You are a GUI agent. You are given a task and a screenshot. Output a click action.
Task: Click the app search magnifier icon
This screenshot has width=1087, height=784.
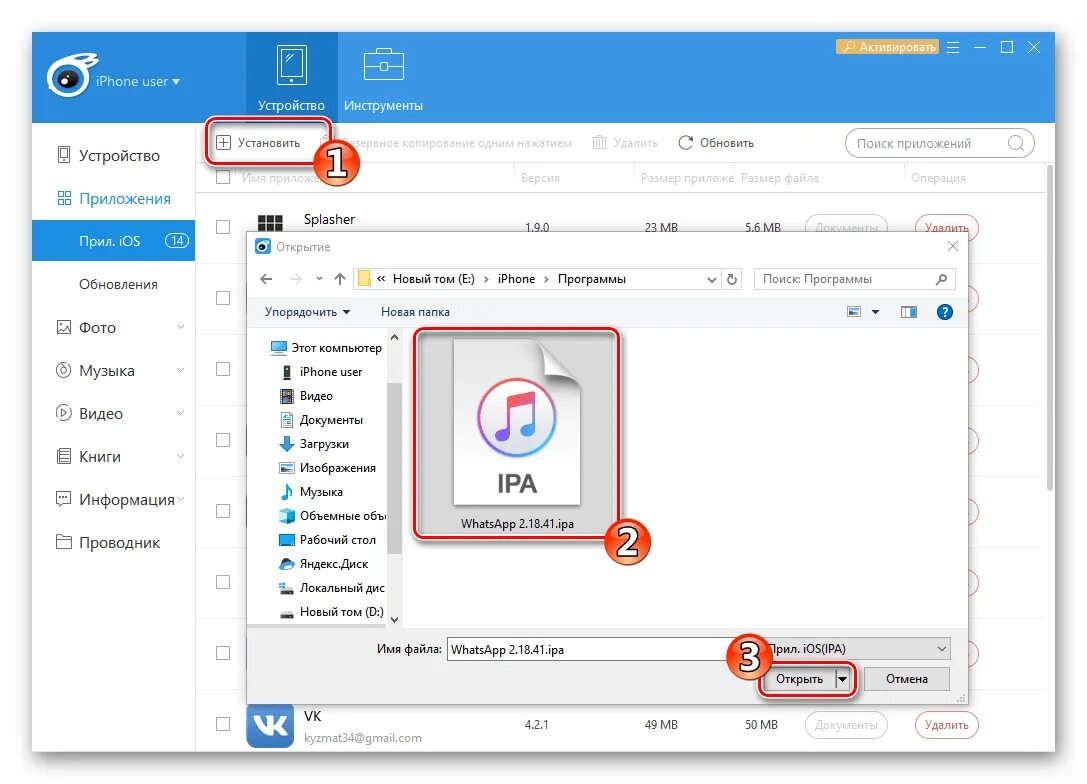pos(1016,143)
